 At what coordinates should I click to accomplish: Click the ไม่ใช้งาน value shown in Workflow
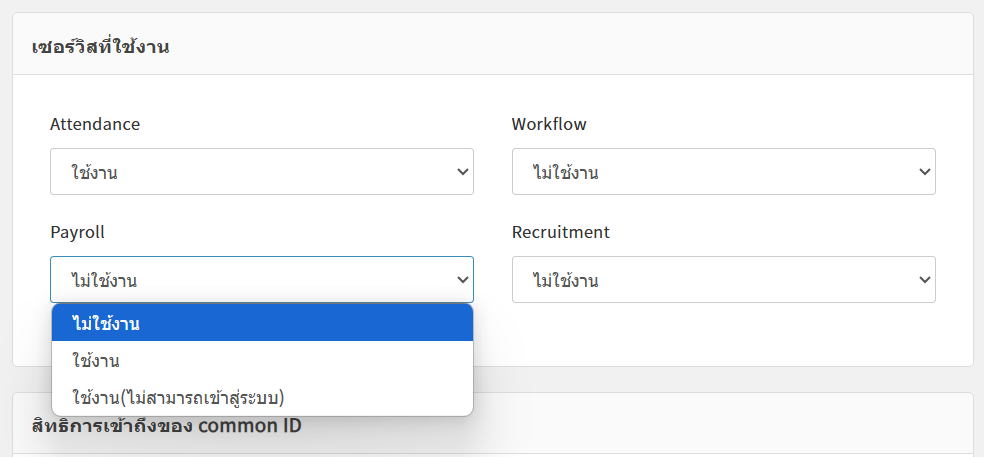click(566, 173)
